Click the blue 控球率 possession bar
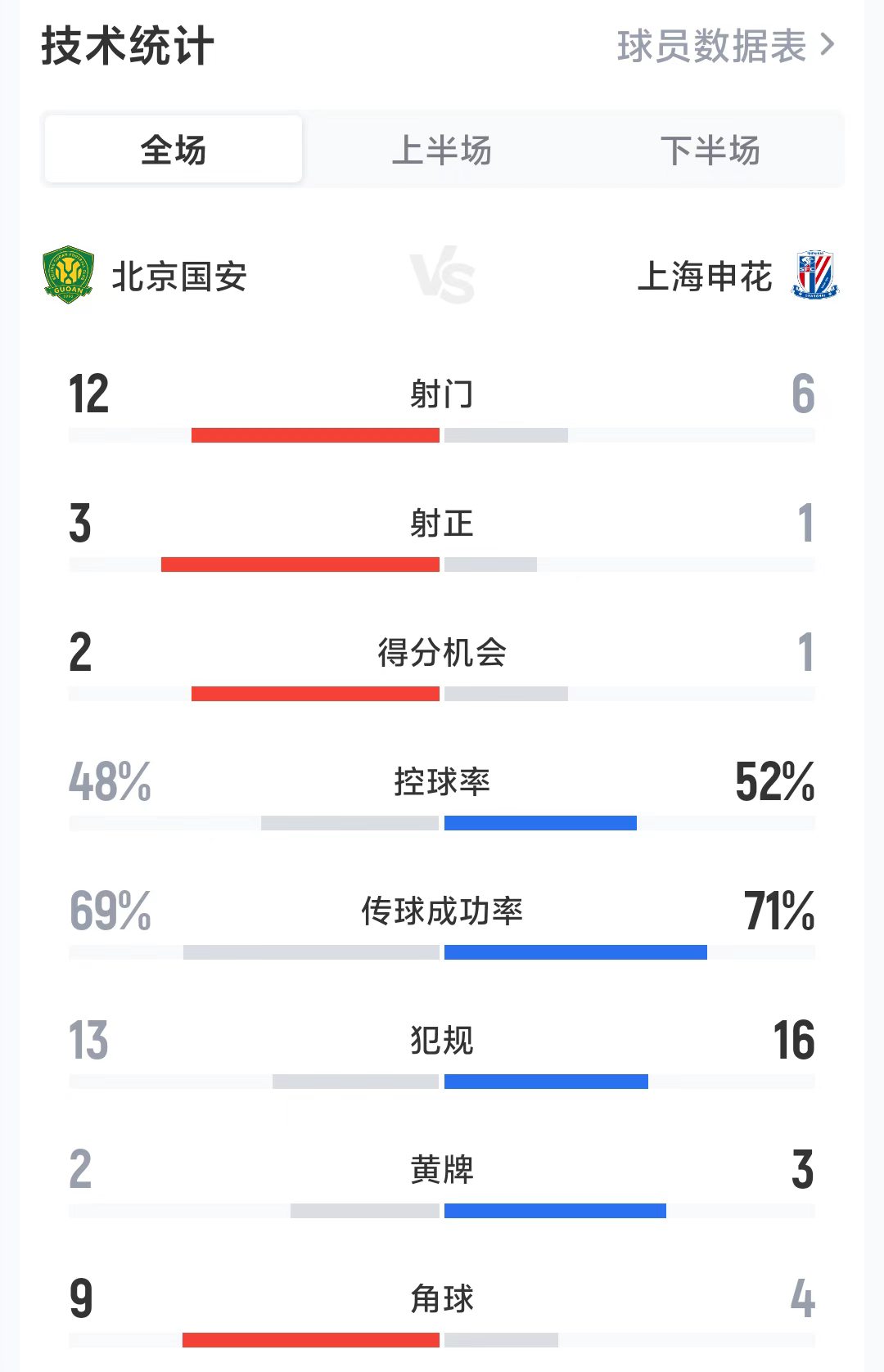884x1372 pixels. pyautogui.click(x=540, y=823)
